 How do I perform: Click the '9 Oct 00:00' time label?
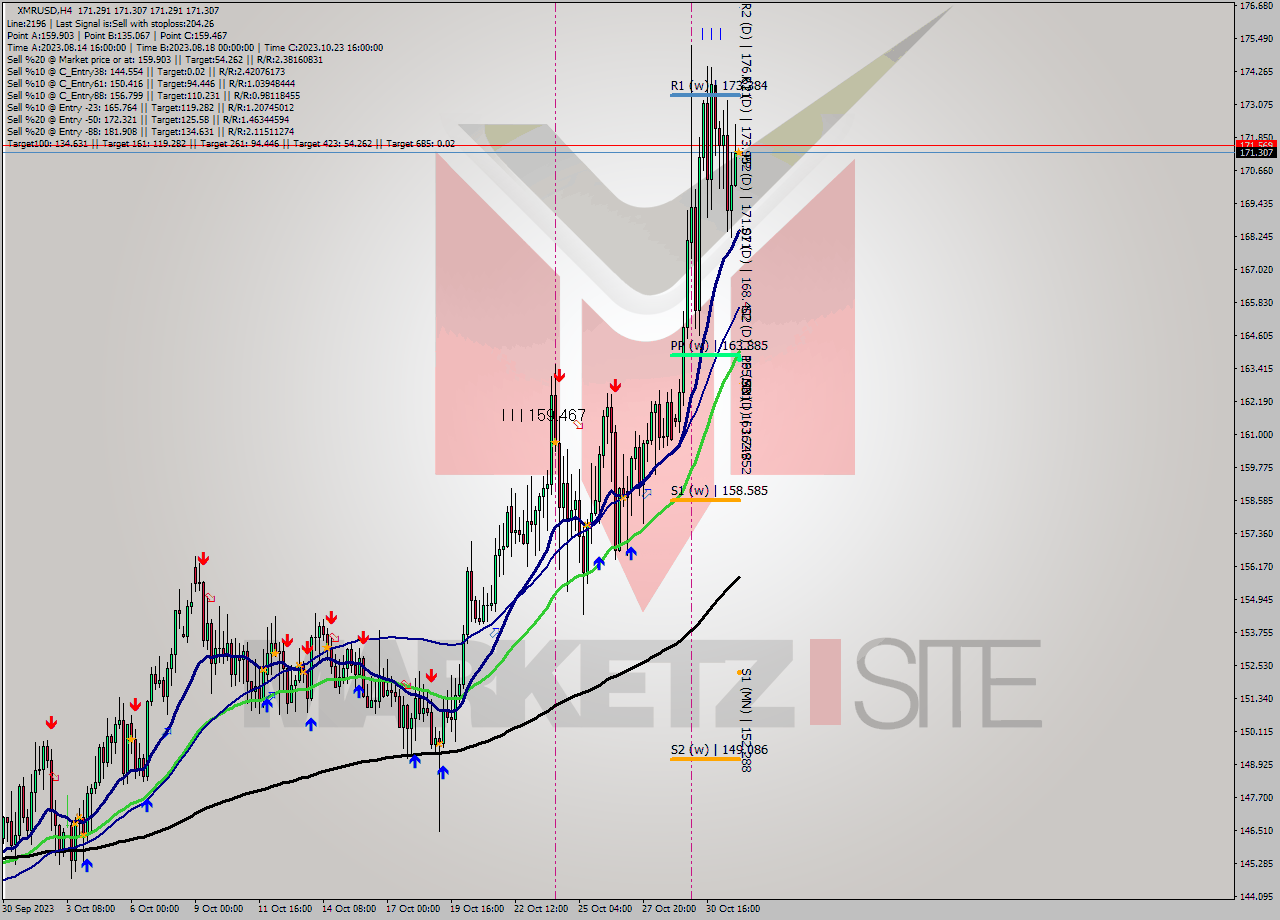coord(219,909)
